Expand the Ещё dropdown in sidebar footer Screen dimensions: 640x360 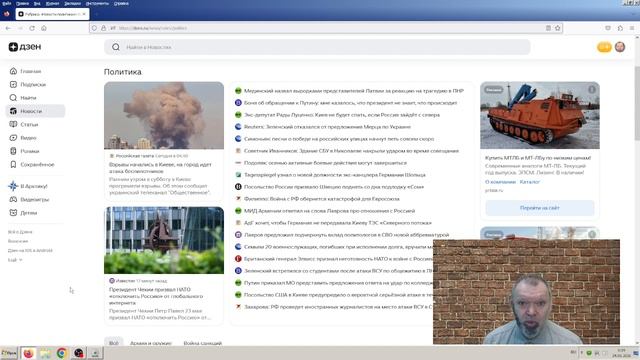(15, 260)
